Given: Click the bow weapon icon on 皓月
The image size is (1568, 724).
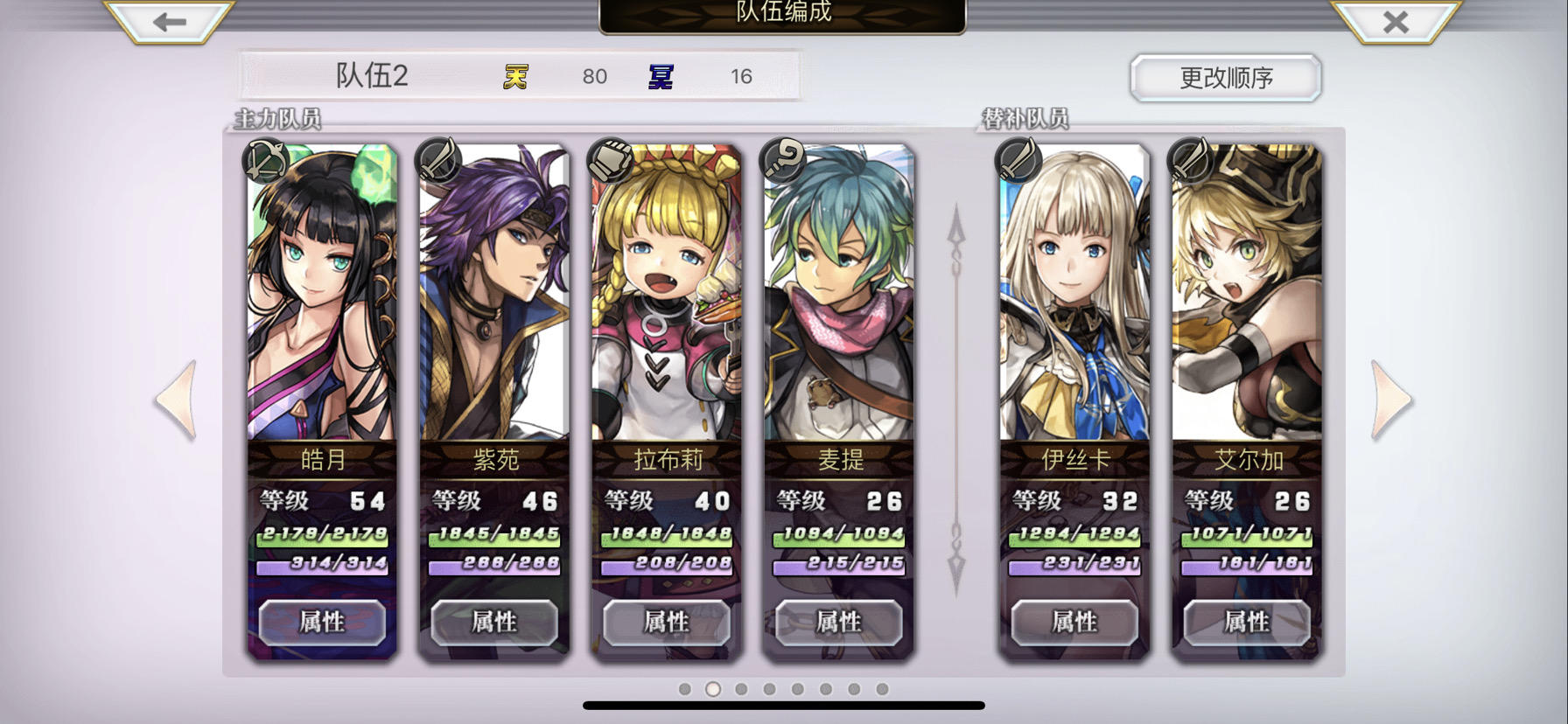Looking at the screenshot, I should point(265,160).
